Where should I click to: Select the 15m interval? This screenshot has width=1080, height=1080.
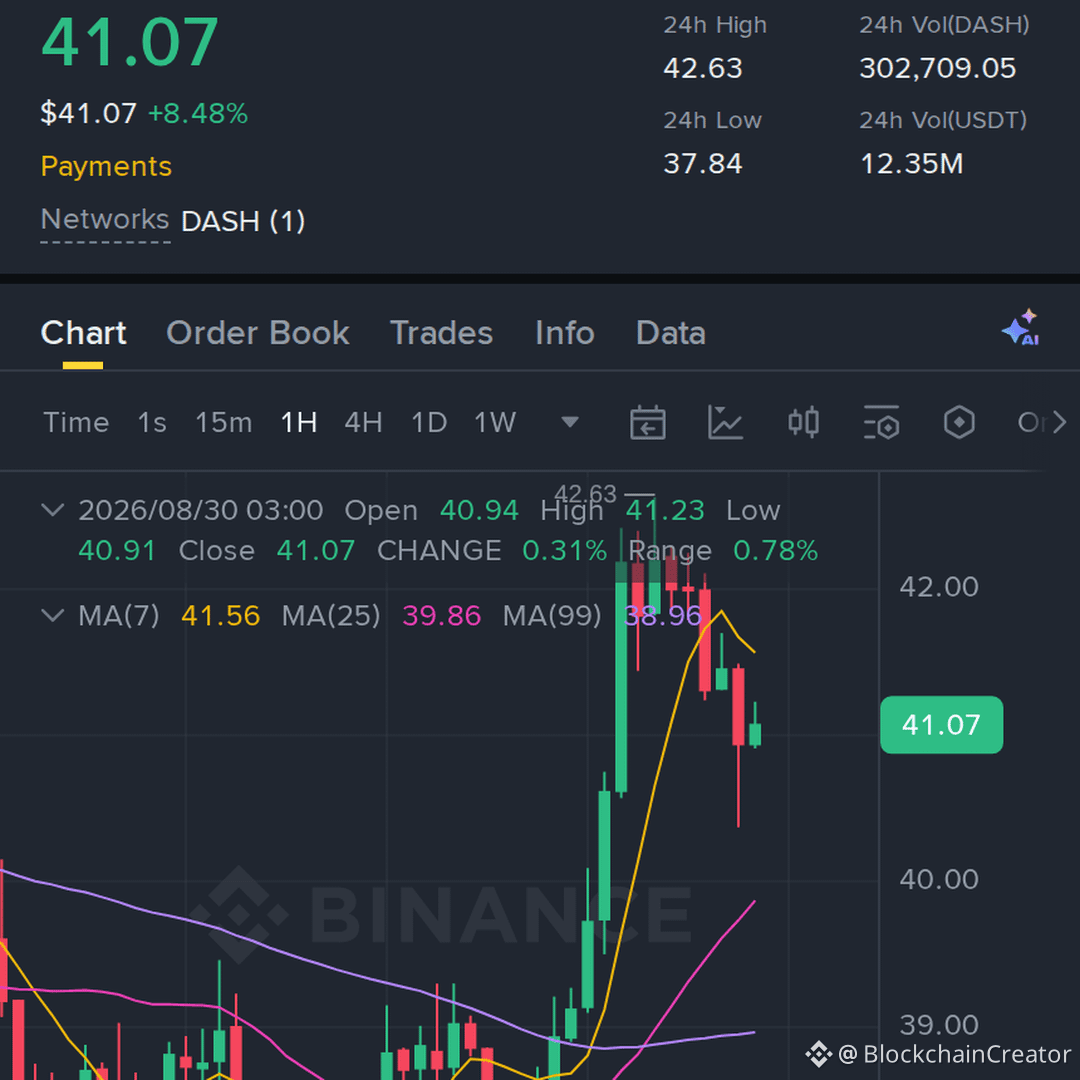tap(224, 422)
